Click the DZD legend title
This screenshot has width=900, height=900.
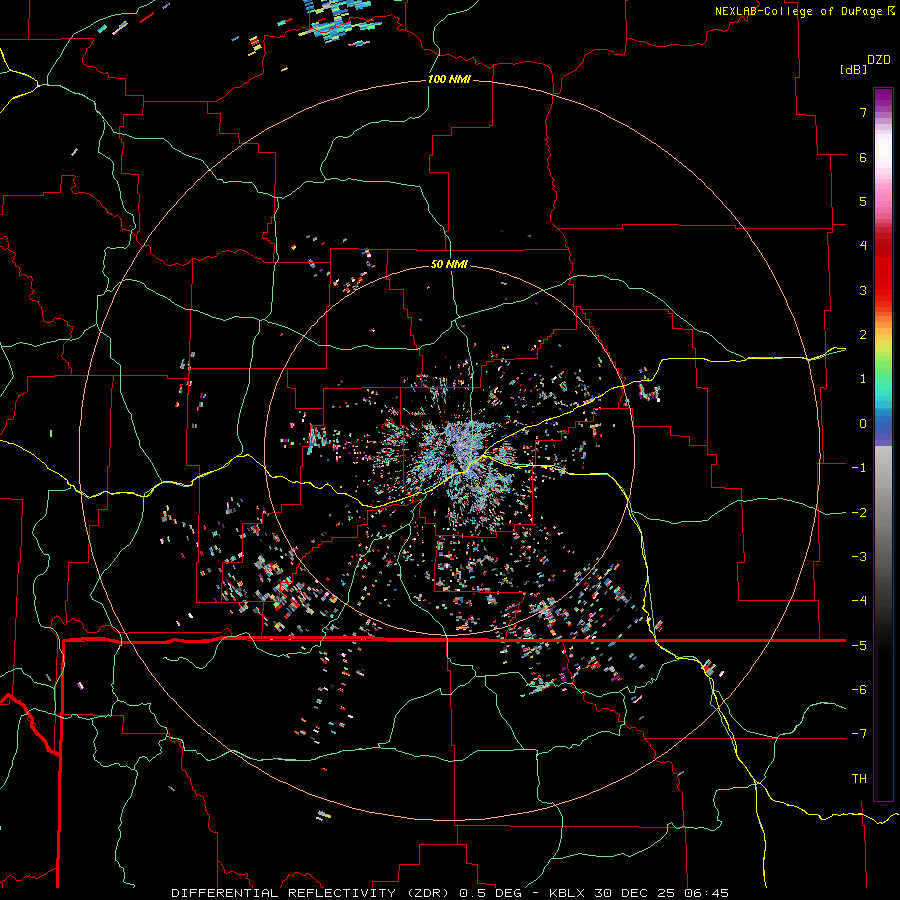pyautogui.click(x=879, y=60)
